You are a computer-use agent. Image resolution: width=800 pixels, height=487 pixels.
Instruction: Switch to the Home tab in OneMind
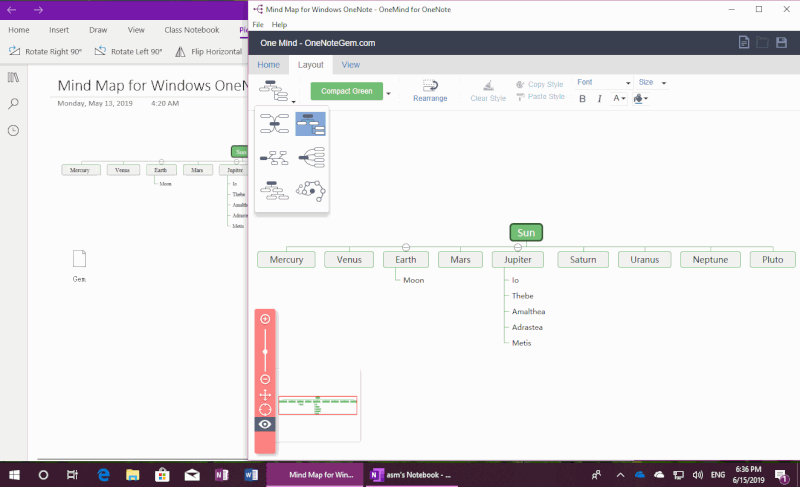(268, 65)
